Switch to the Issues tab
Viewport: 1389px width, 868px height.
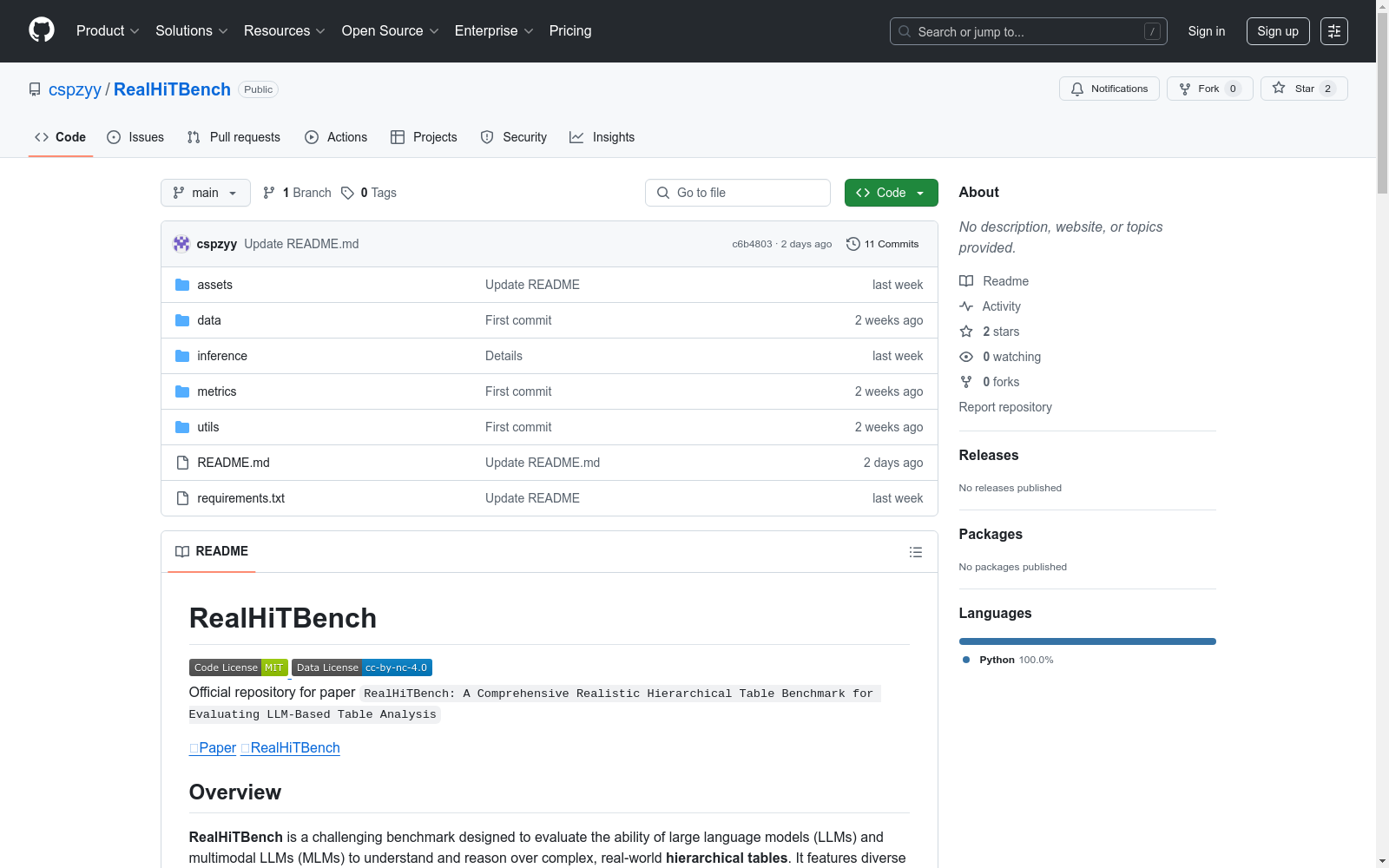click(x=135, y=137)
